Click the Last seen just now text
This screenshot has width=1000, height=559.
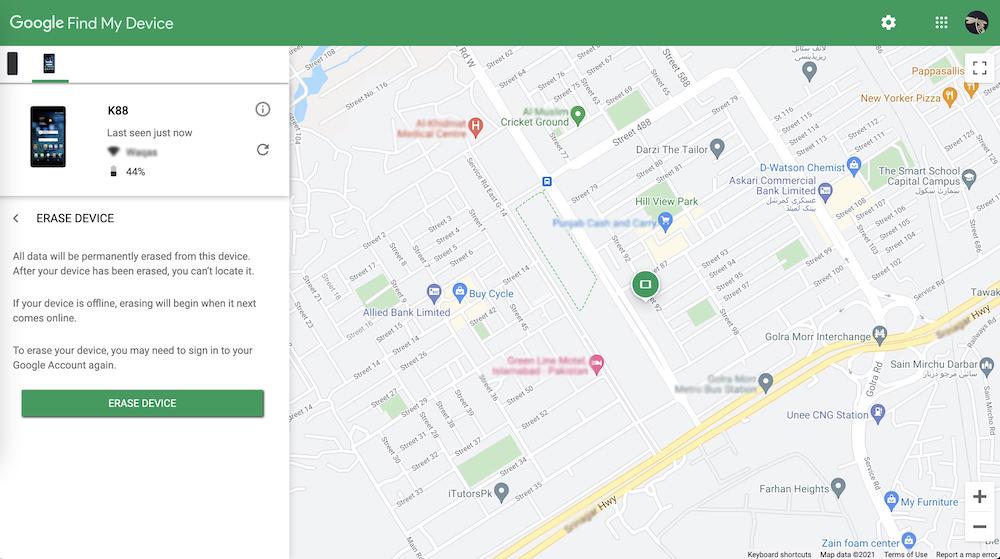(149, 133)
